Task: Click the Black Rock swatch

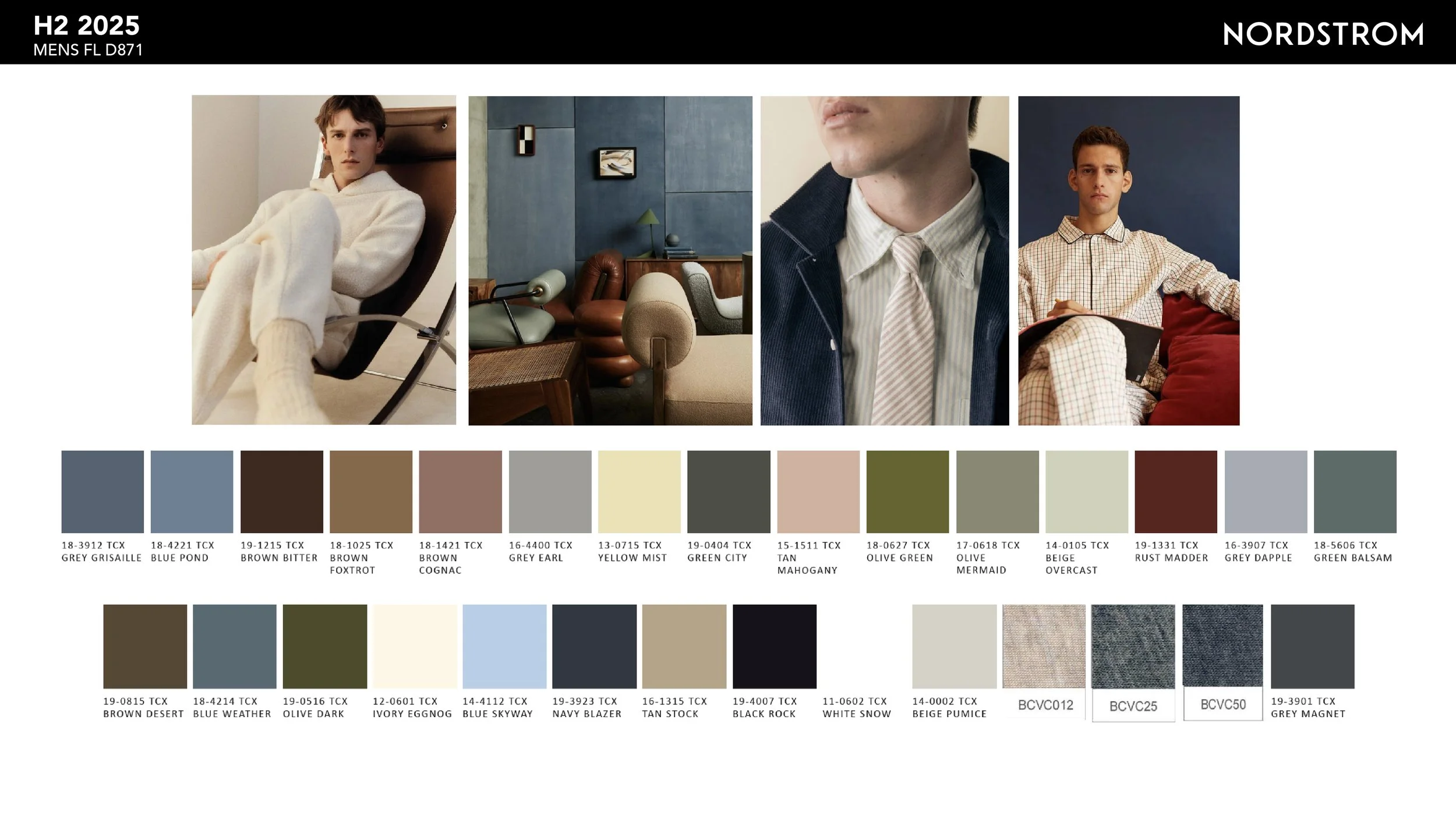Action: tap(774, 646)
